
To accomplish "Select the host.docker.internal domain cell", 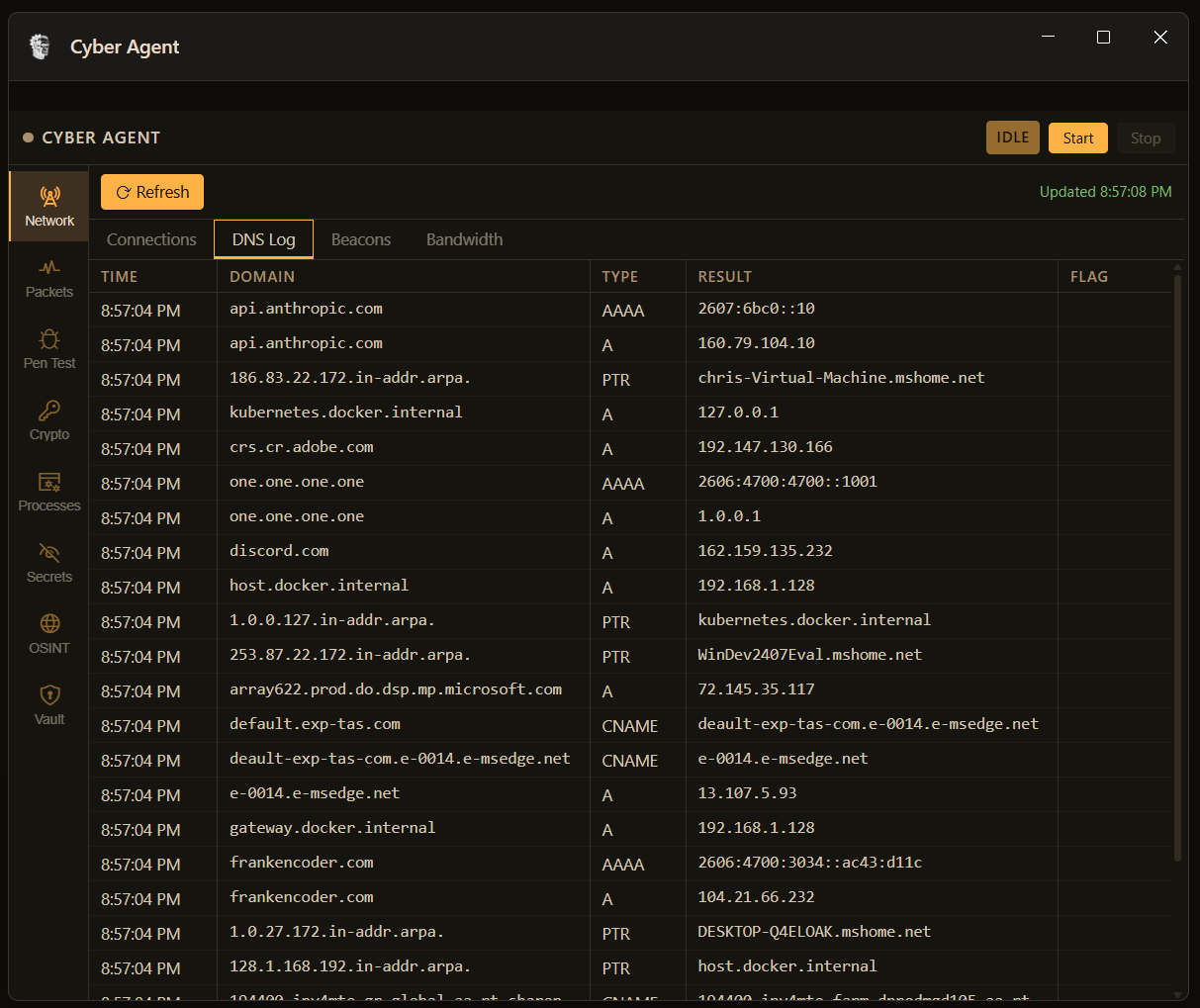I will point(319,586).
